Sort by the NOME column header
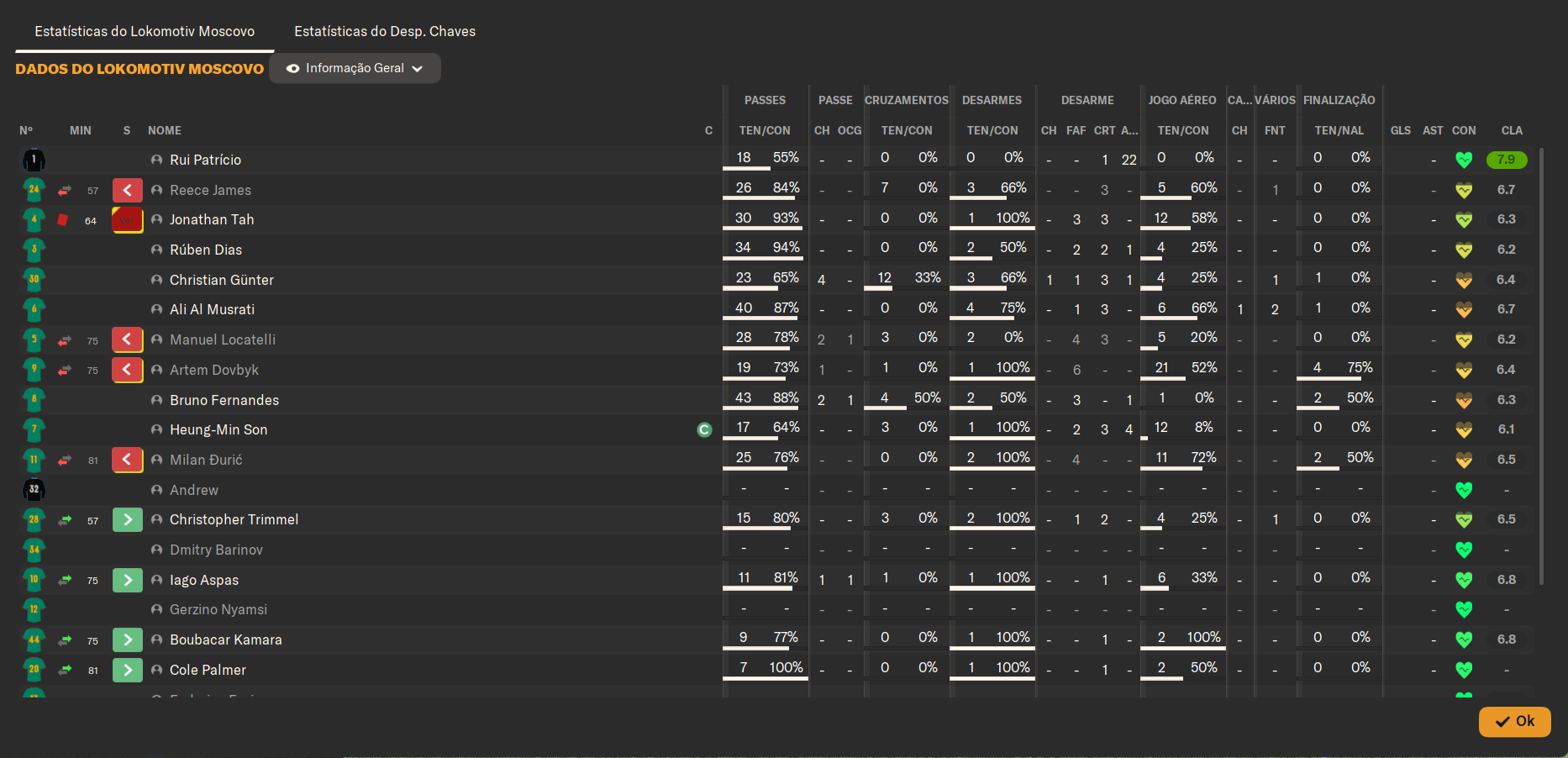This screenshot has height=758, width=1568. (x=165, y=130)
